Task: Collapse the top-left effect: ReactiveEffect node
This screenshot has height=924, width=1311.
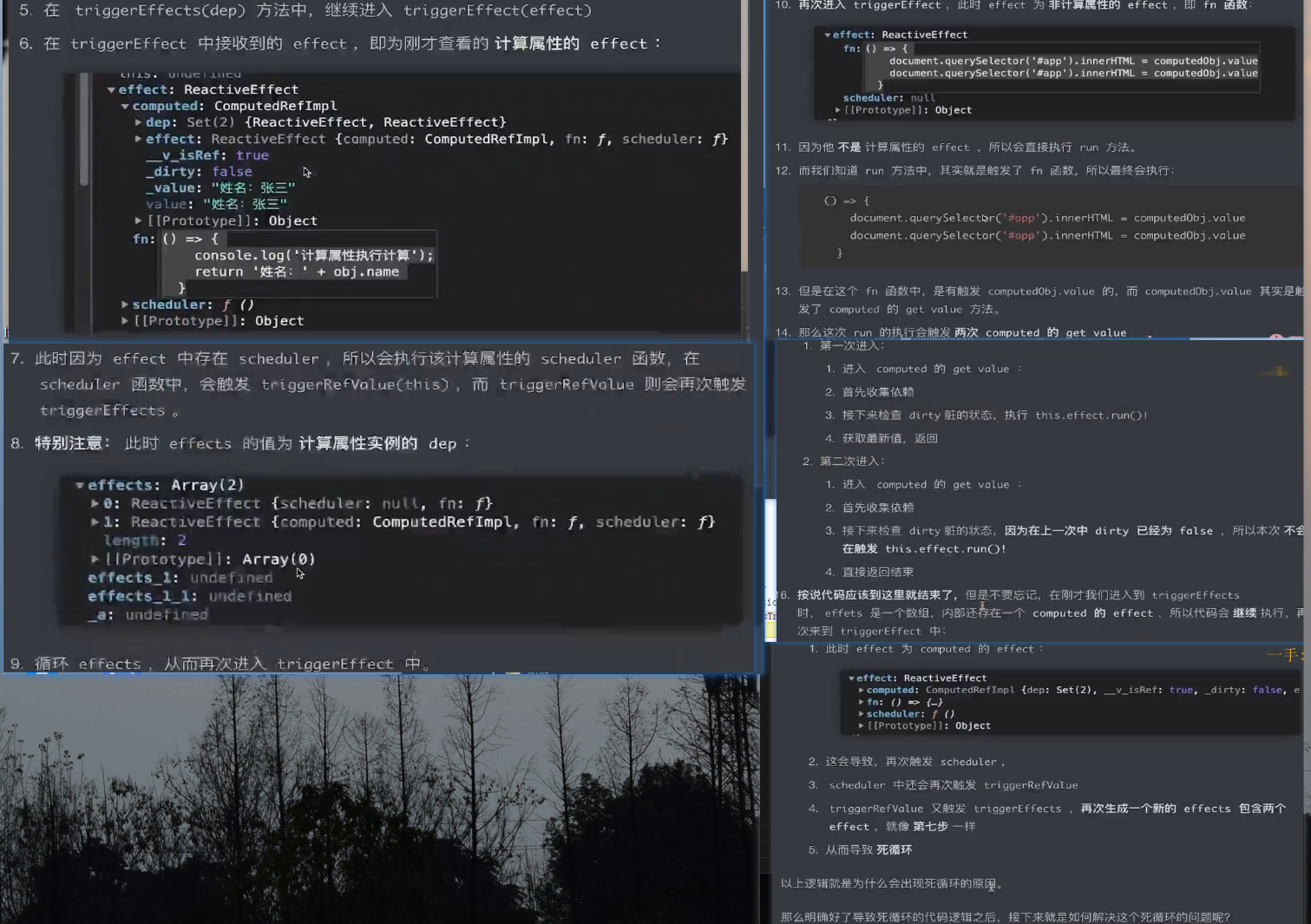Action: point(111,89)
